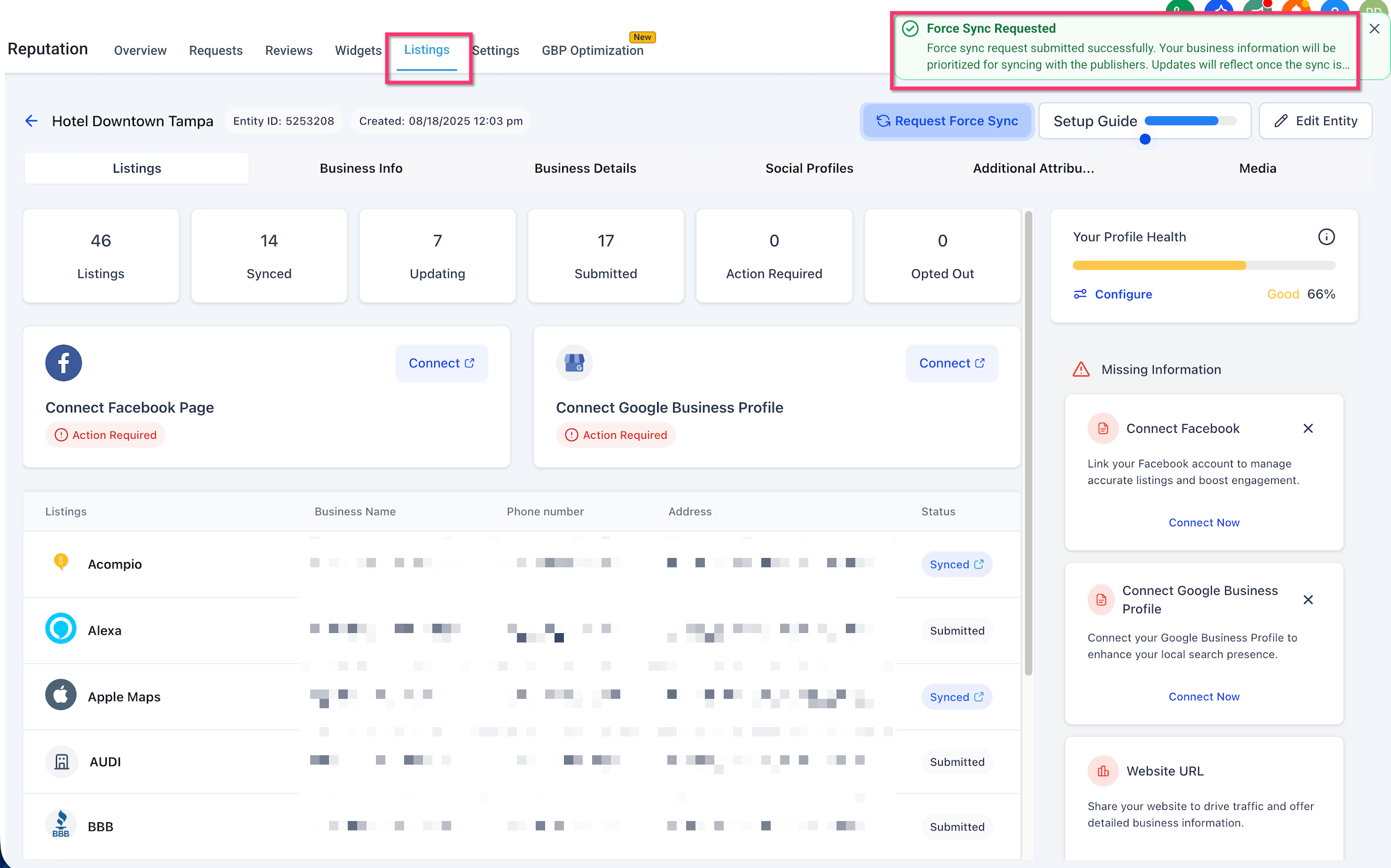Click the BBB listing logo

tap(61, 824)
